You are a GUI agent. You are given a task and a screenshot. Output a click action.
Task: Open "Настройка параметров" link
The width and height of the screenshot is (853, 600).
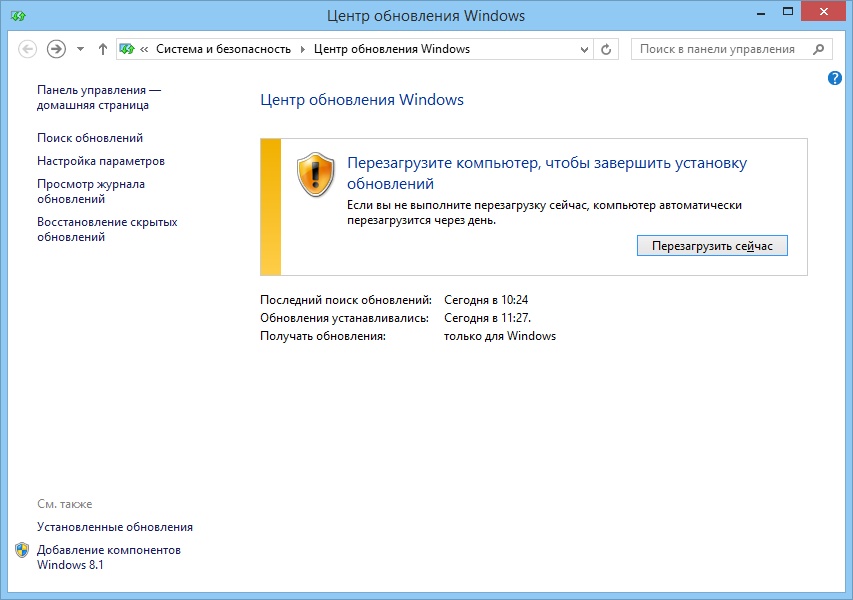101,161
